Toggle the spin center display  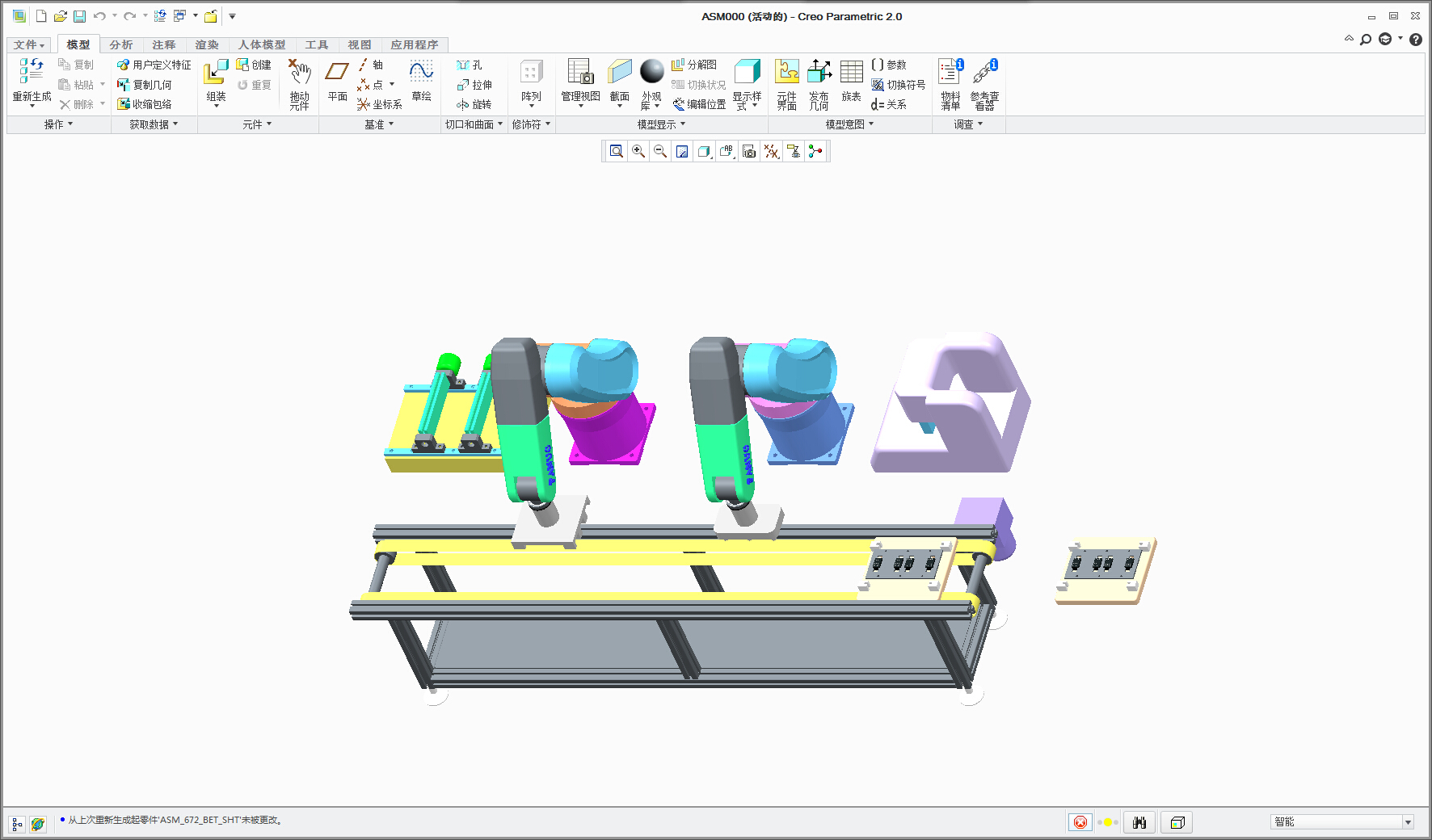coord(816,151)
